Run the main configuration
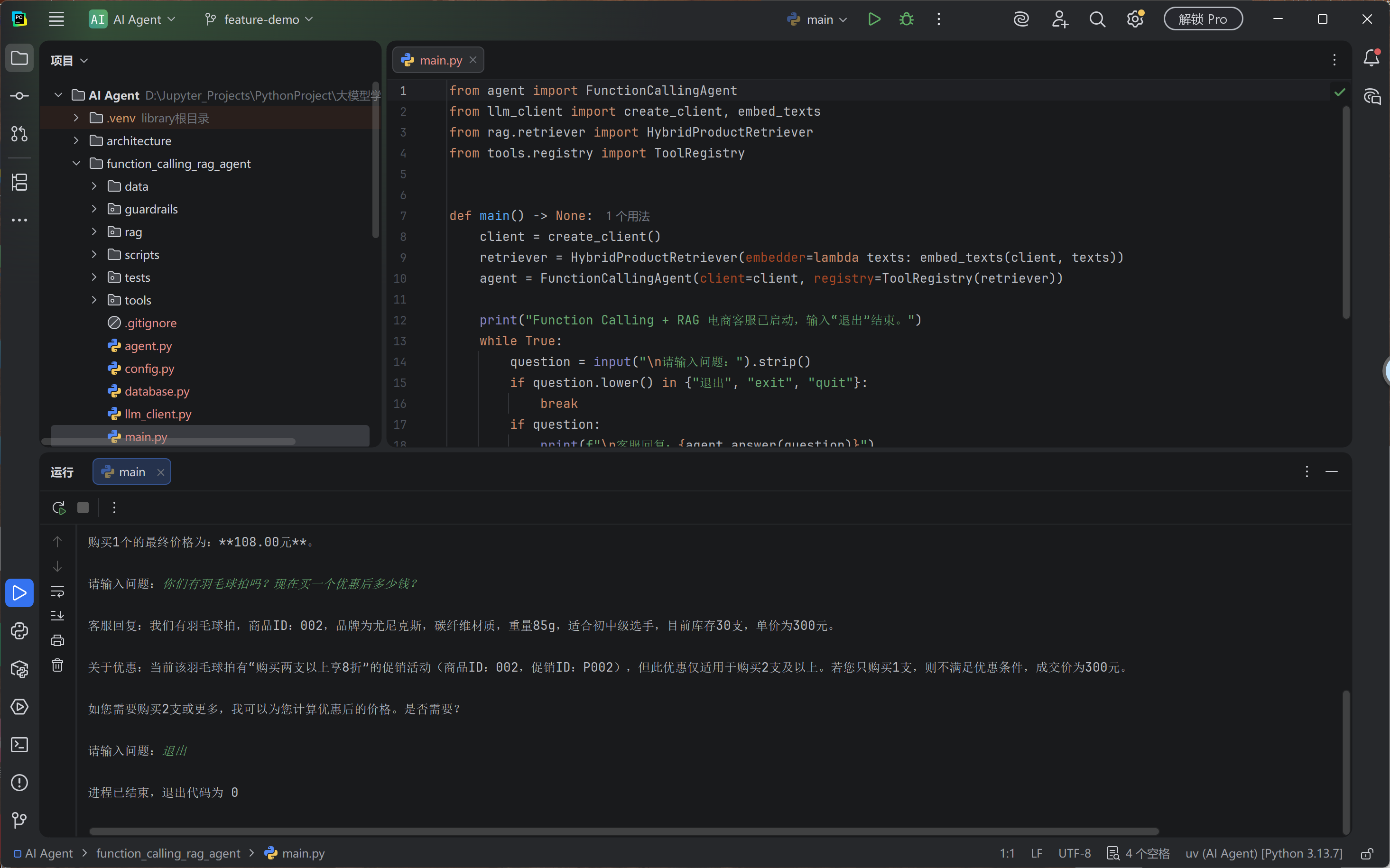1390x868 pixels. pyautogui.click(x=874, y=19)
